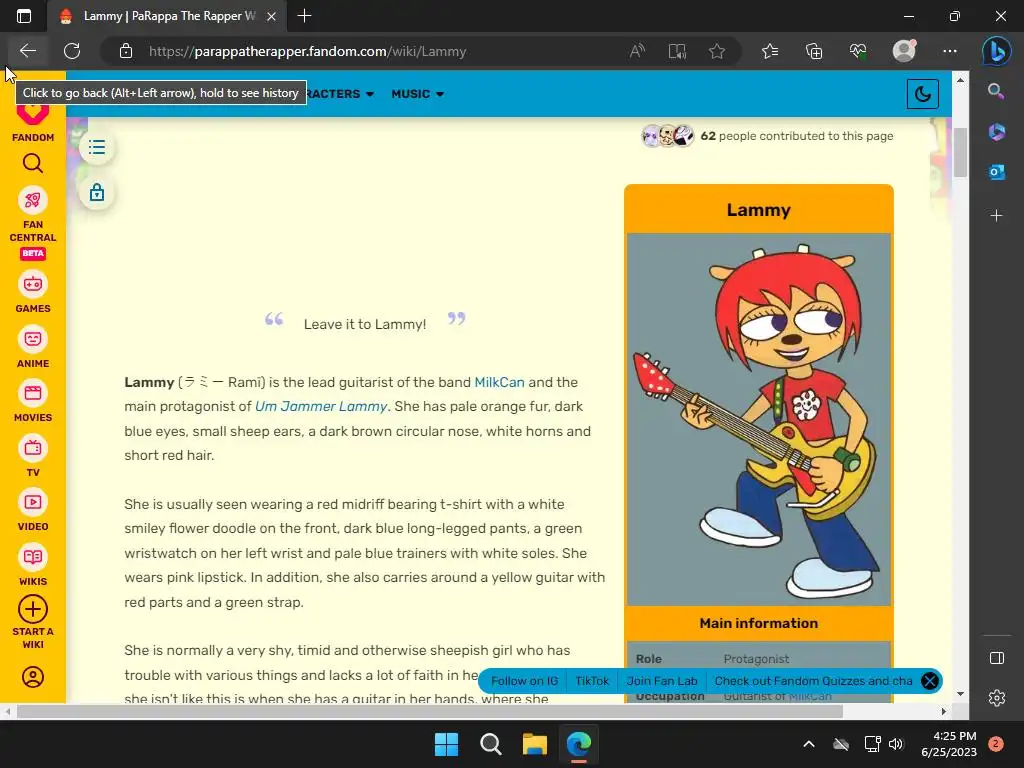The height and width of the screenshot is (768, 1024).
Task: Open volume control in system tray
Action: tap(896, 744)
